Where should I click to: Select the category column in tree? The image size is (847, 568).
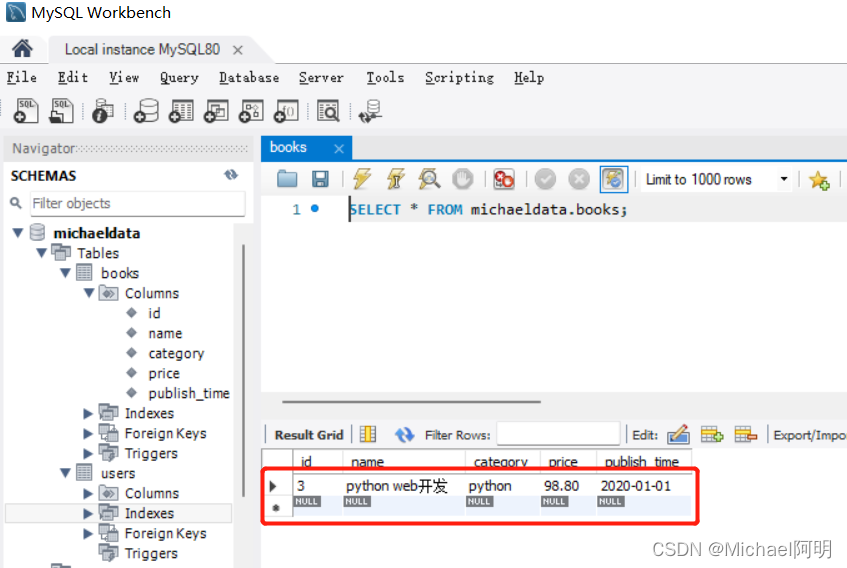point(176,354)
